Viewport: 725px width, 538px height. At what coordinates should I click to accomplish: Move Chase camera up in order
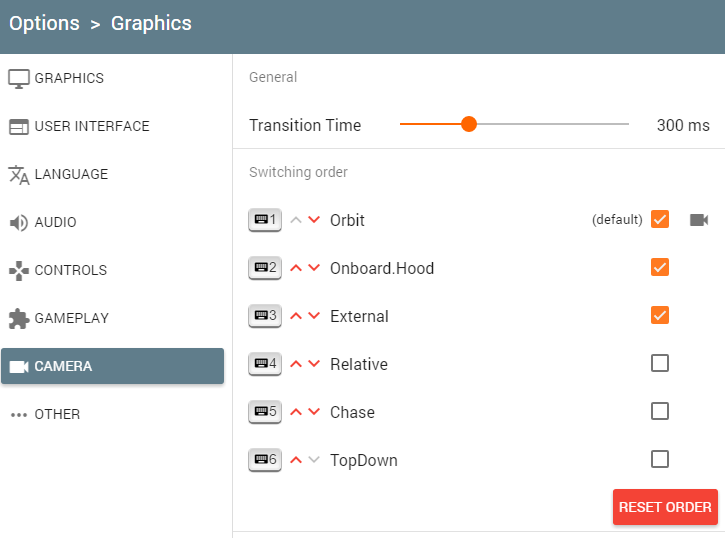pyautogui.click(x=296, y=412)
